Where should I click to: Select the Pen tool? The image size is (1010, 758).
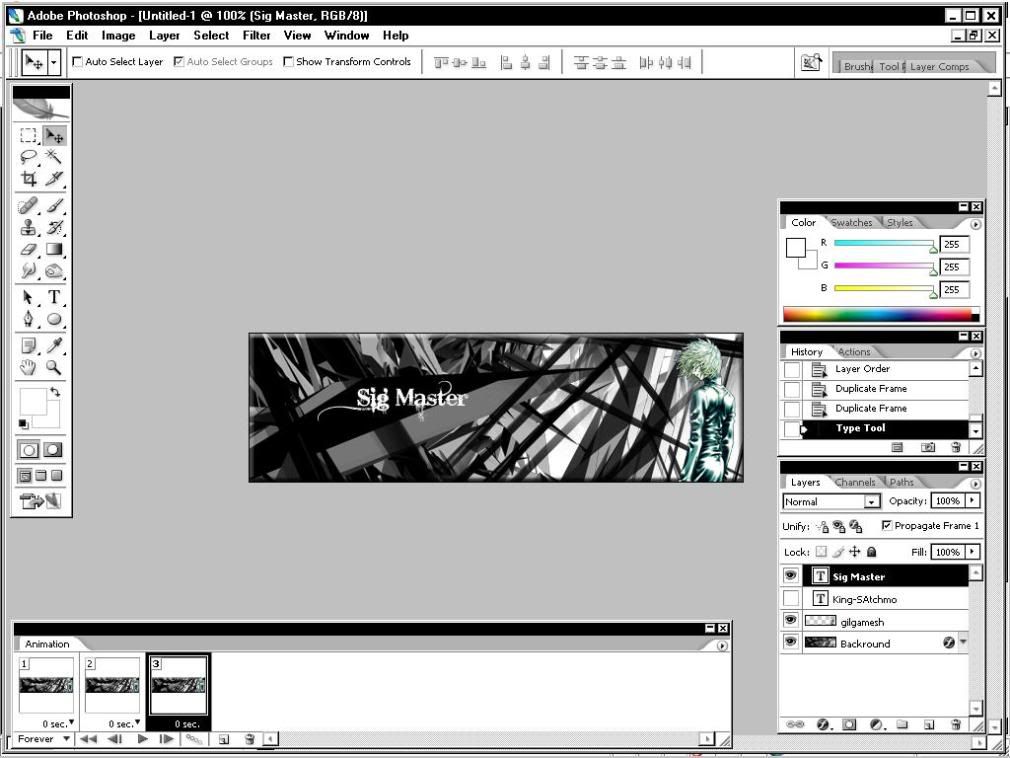coord(28,319)
